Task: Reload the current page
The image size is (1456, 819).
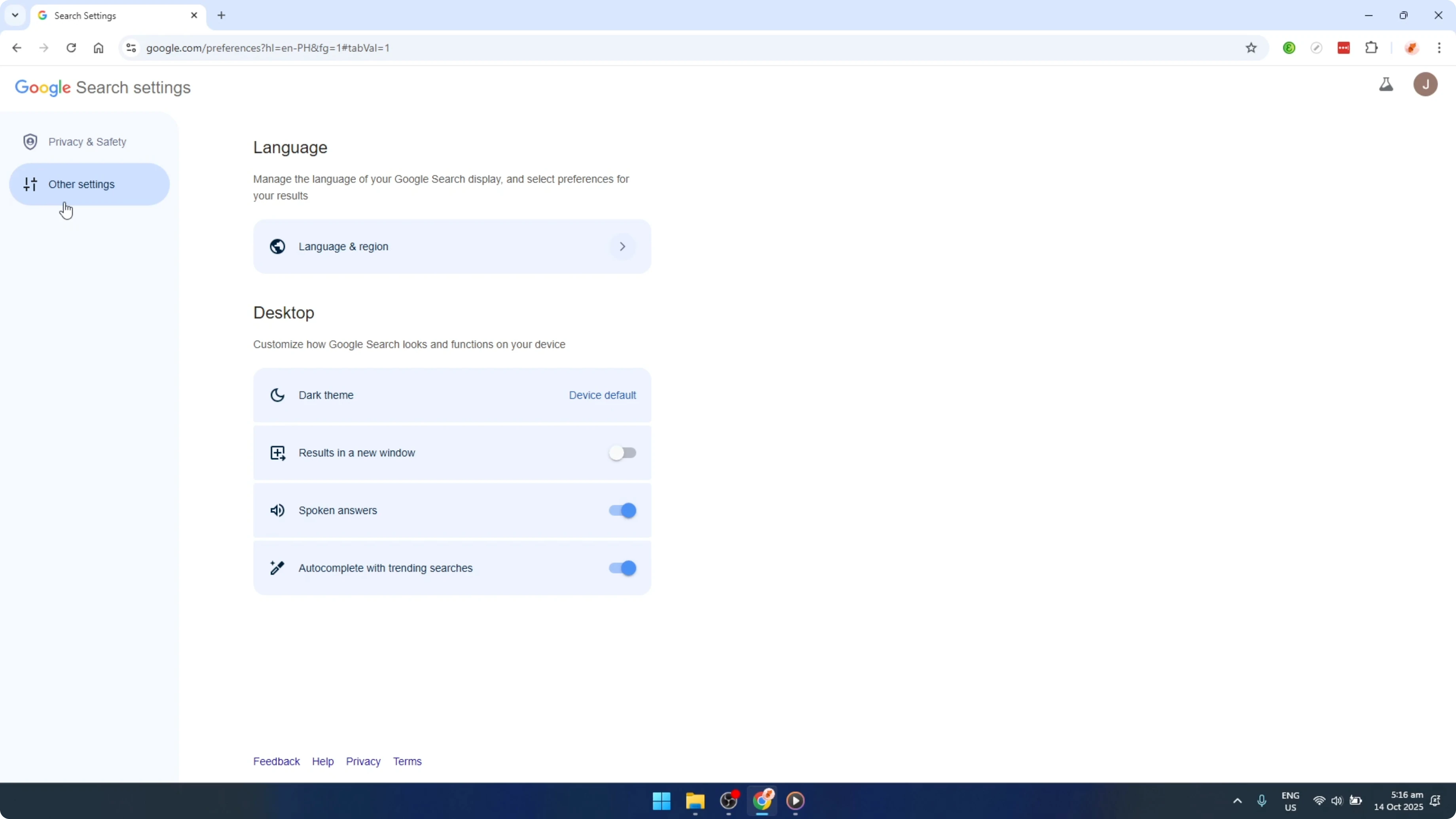Action: pos(71,47)
